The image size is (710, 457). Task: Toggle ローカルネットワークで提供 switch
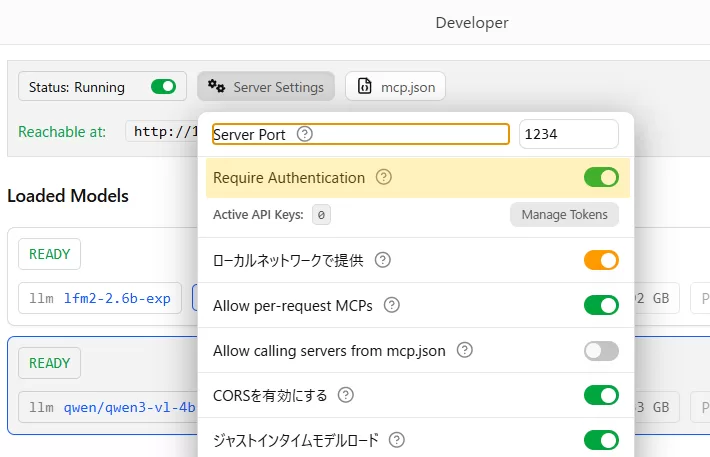[601, 260]
